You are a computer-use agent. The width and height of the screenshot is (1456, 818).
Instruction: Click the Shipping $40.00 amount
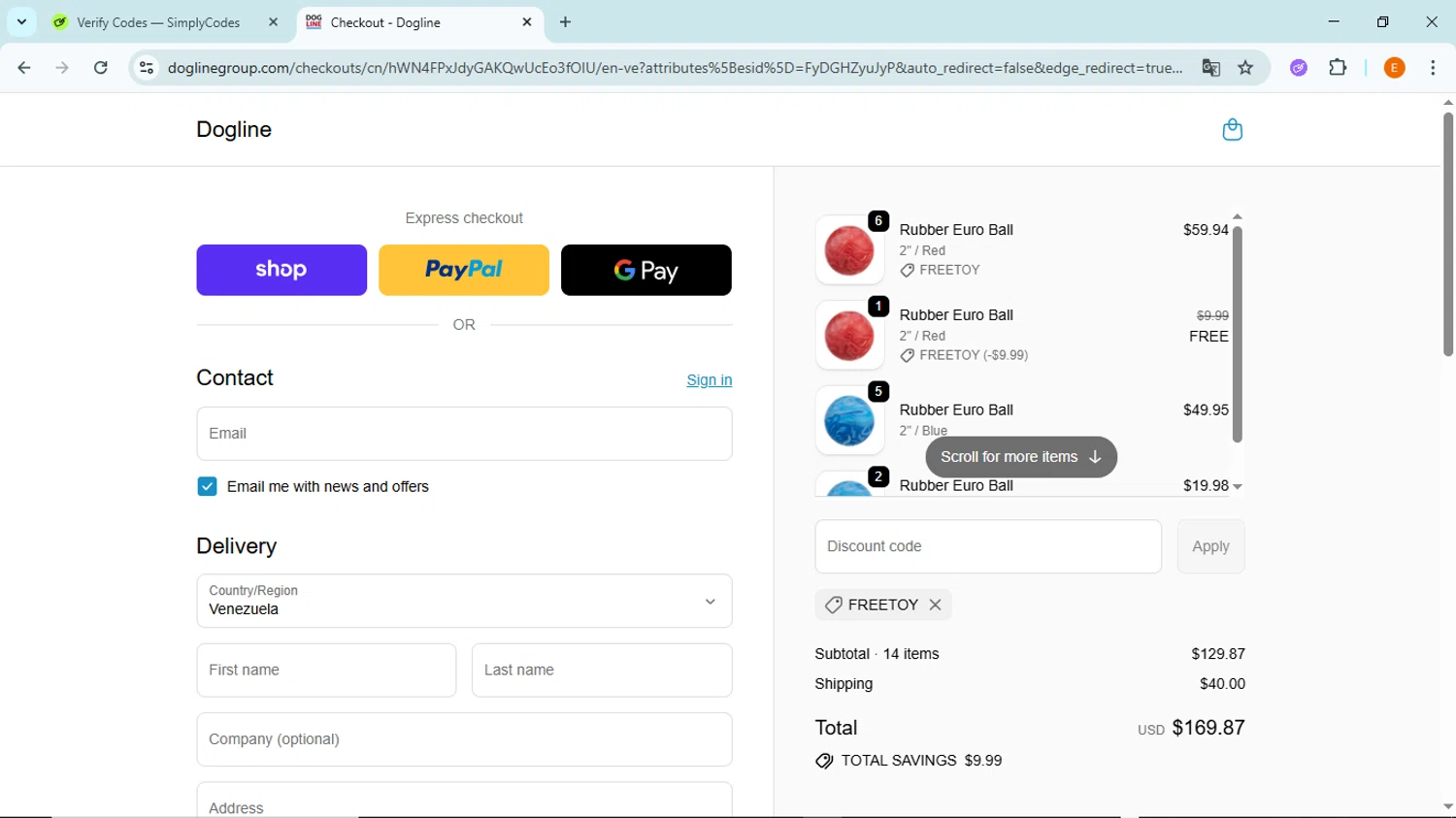click(x=1222, y=684)
